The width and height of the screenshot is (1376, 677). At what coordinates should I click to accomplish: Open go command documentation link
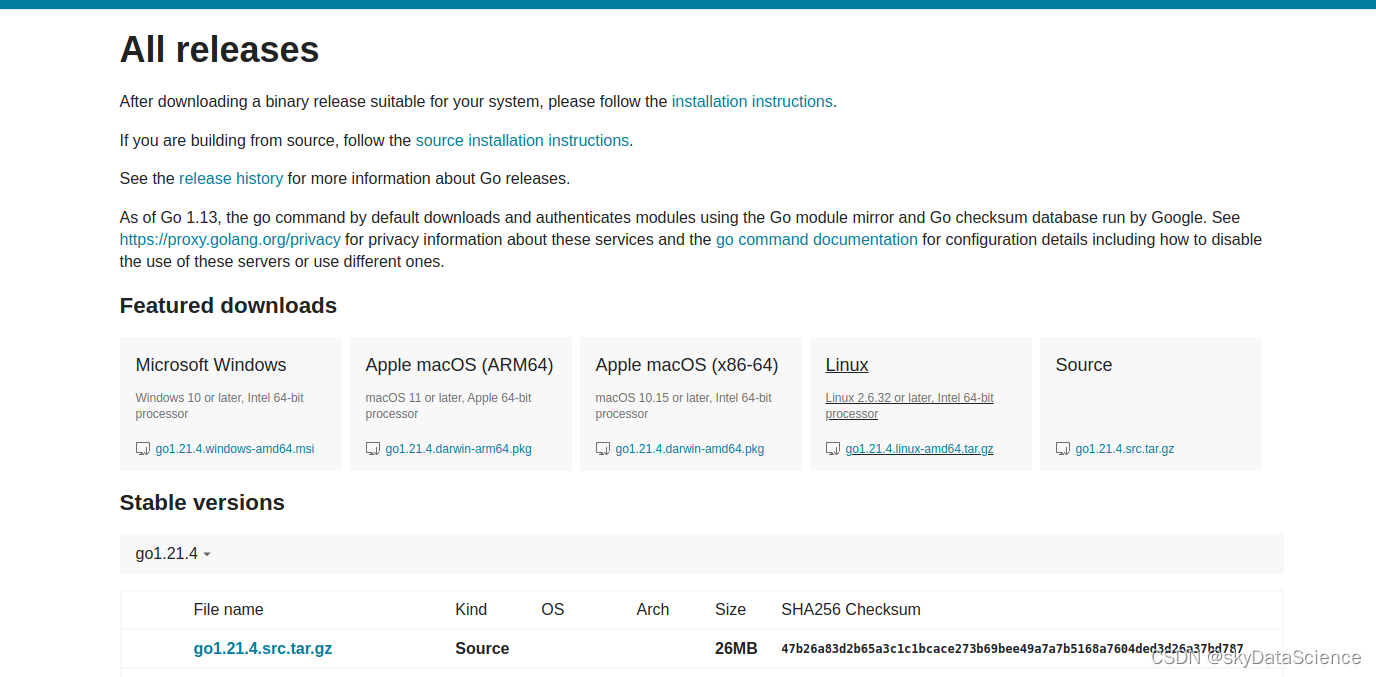[817, 239]
